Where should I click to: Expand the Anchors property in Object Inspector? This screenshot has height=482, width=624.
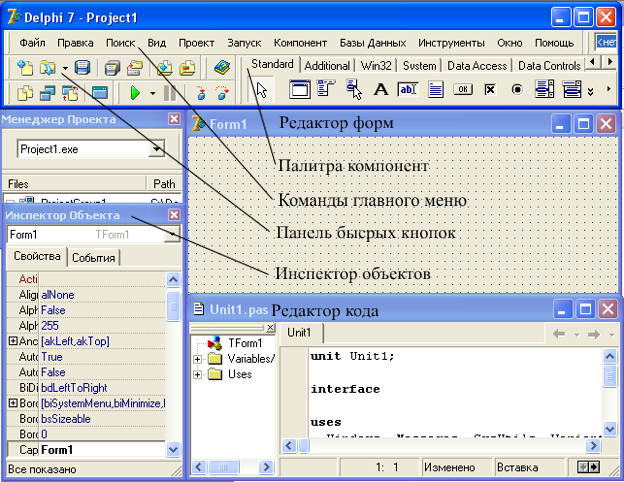click(12, 341)
